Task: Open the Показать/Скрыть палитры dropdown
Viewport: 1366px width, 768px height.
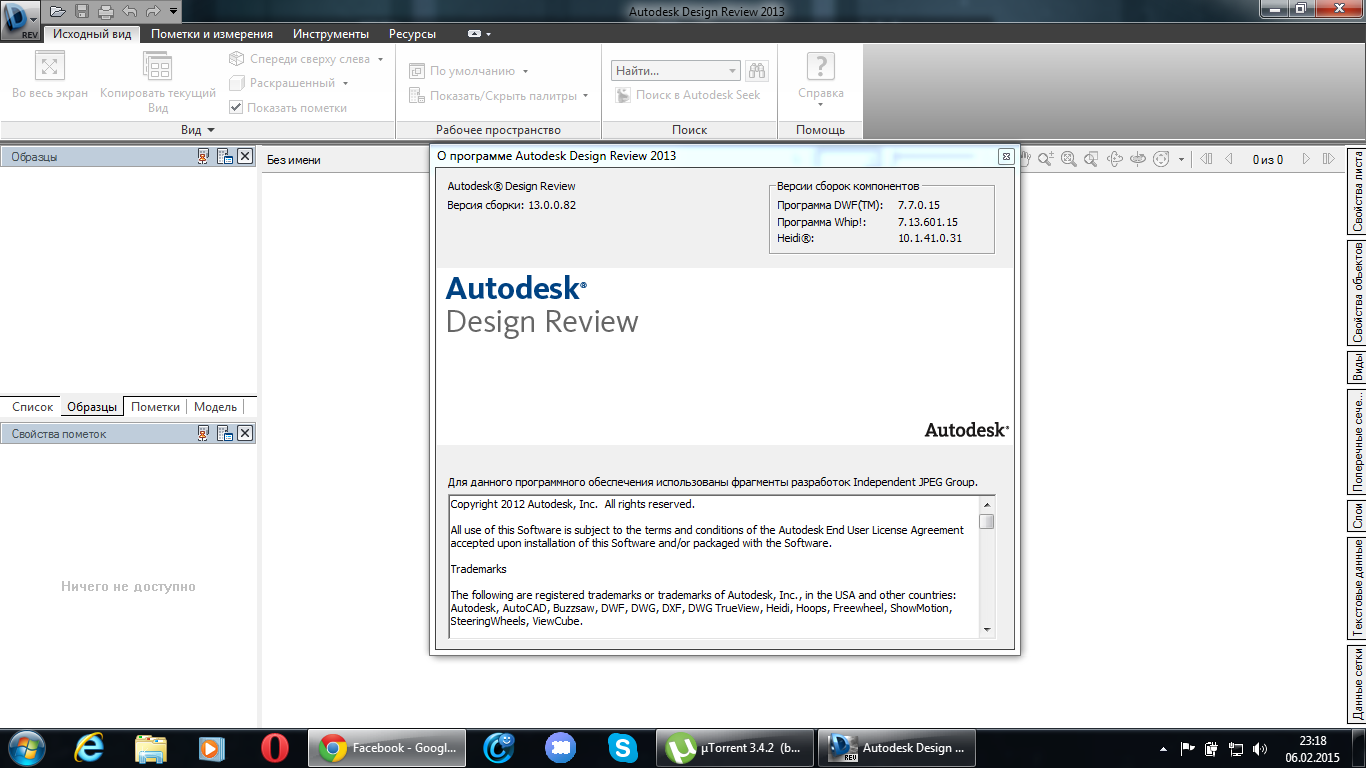Action: [586, 96]
